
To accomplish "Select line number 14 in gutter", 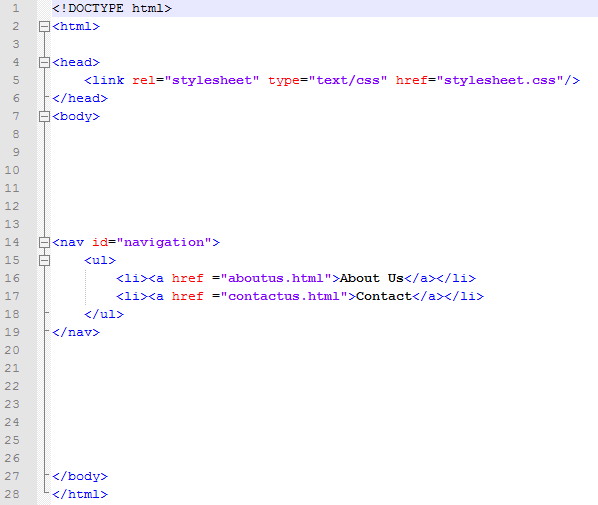I will [12, 242].
